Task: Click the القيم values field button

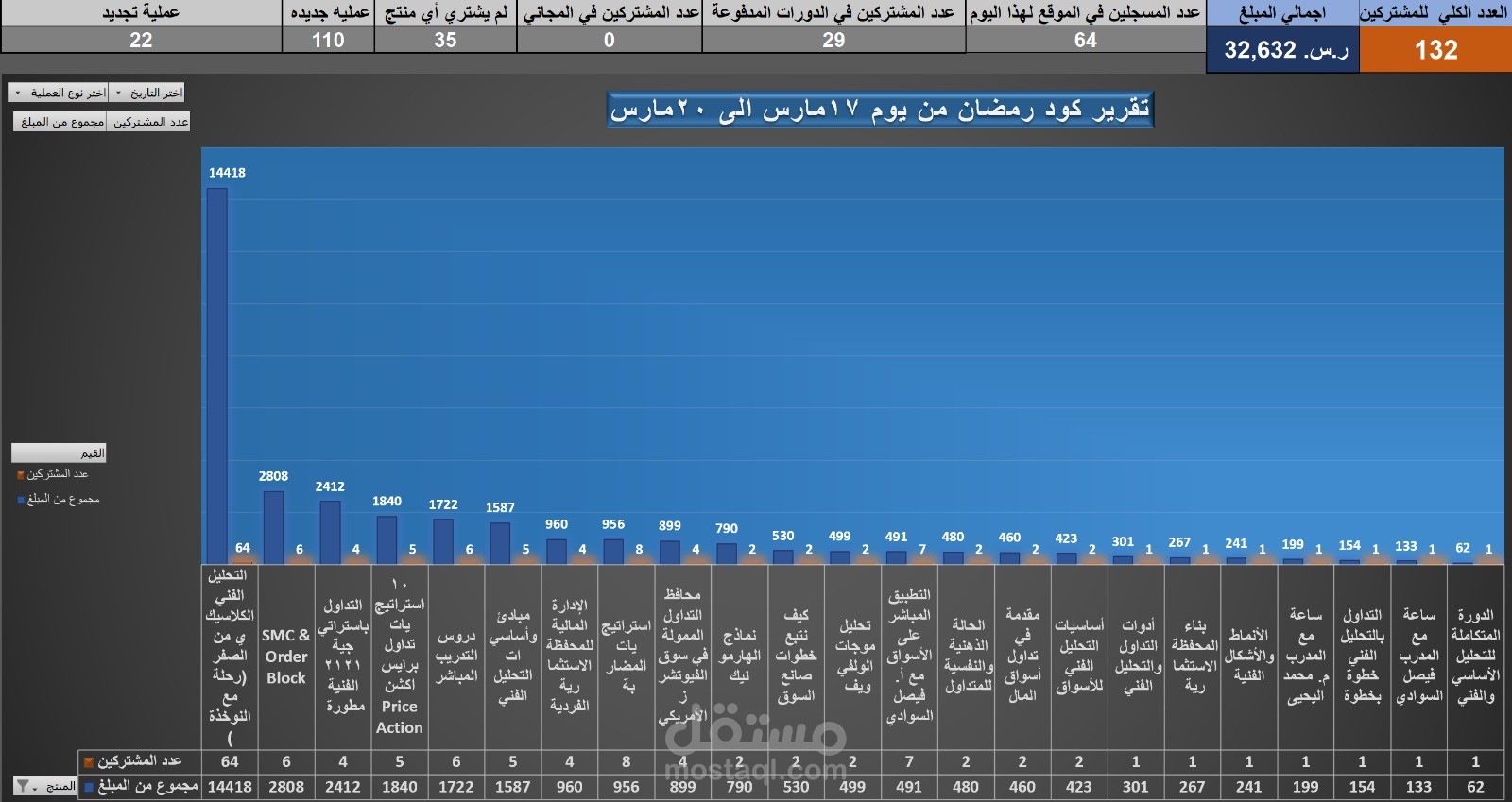Action: pos(59,452)
